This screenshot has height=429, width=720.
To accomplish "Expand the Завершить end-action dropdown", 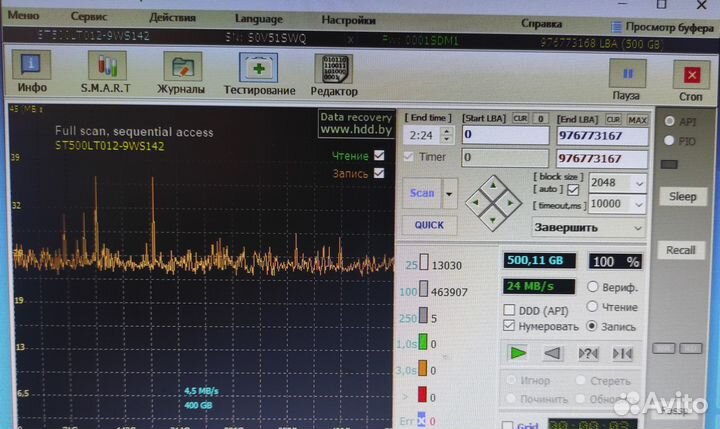I will [638, 227].
